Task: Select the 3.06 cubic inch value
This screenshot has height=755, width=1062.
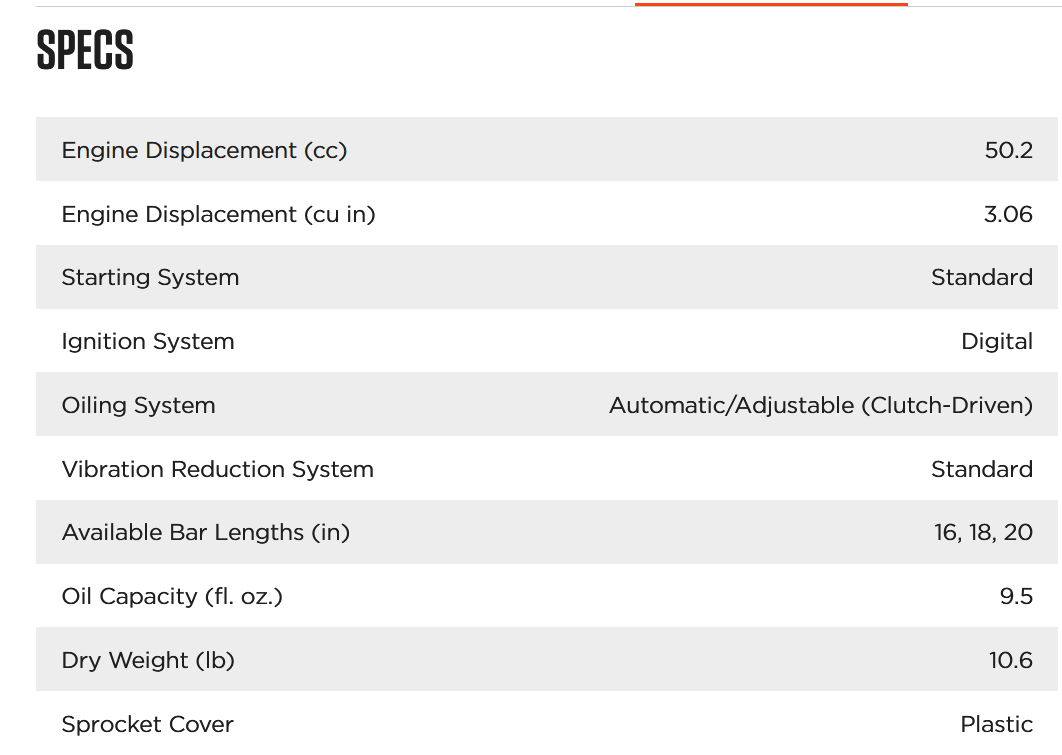Action: pyautogui.click(x=1008, y=214)
